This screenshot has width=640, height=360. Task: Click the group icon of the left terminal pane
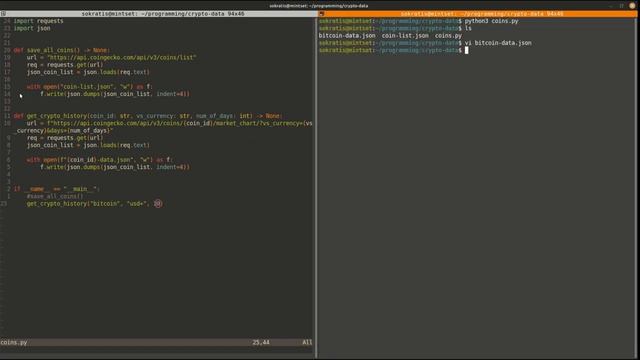point(3,13)
